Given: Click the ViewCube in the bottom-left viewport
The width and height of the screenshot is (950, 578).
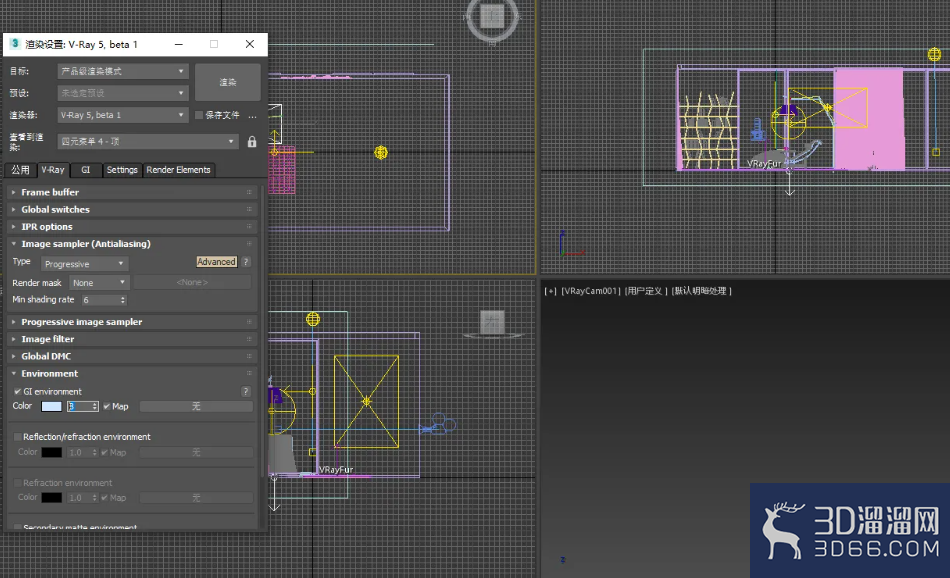Looking at the screenshot, I should coord(492,324).
